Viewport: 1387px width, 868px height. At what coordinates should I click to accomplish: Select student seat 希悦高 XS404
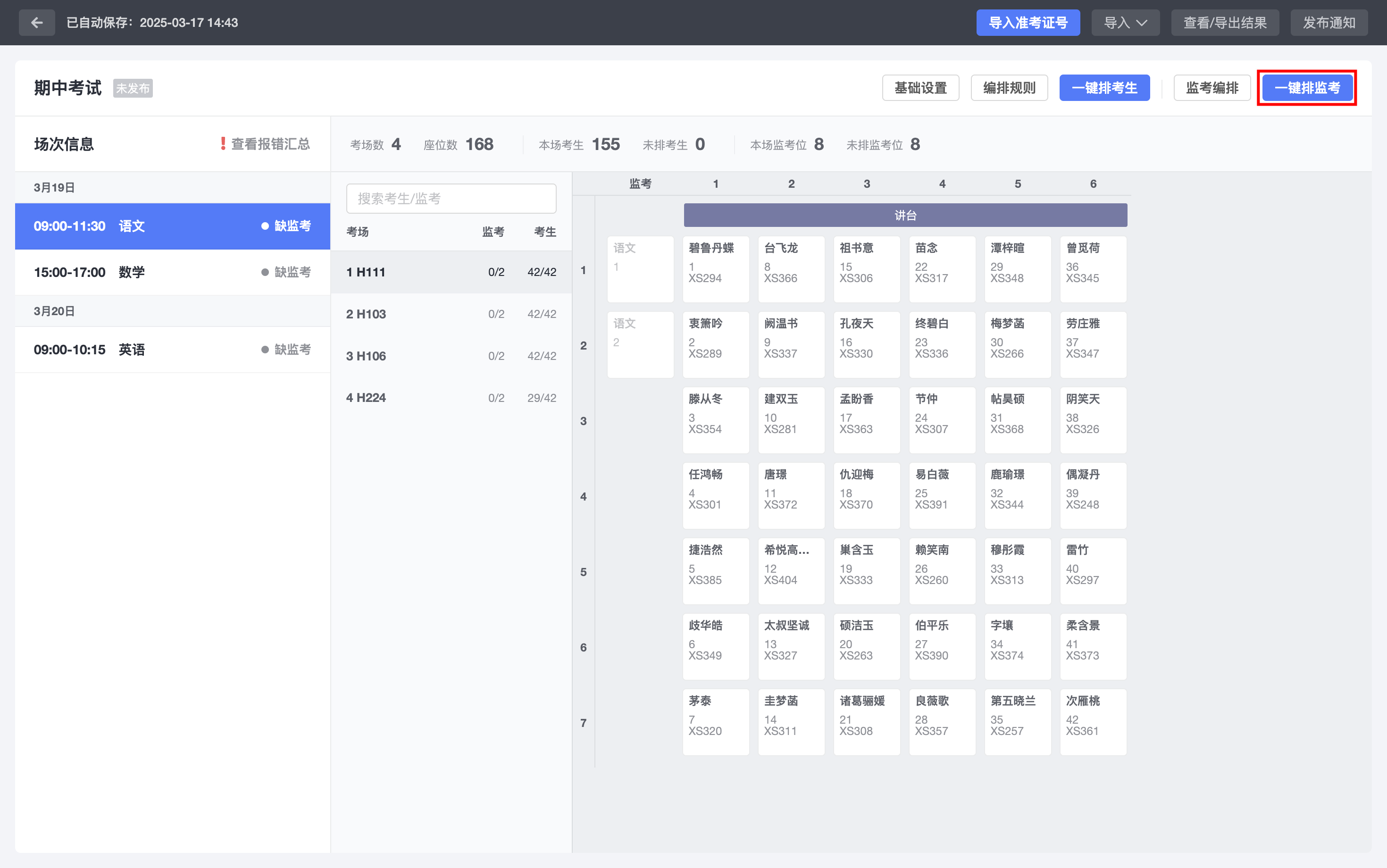tap(791, 571)
